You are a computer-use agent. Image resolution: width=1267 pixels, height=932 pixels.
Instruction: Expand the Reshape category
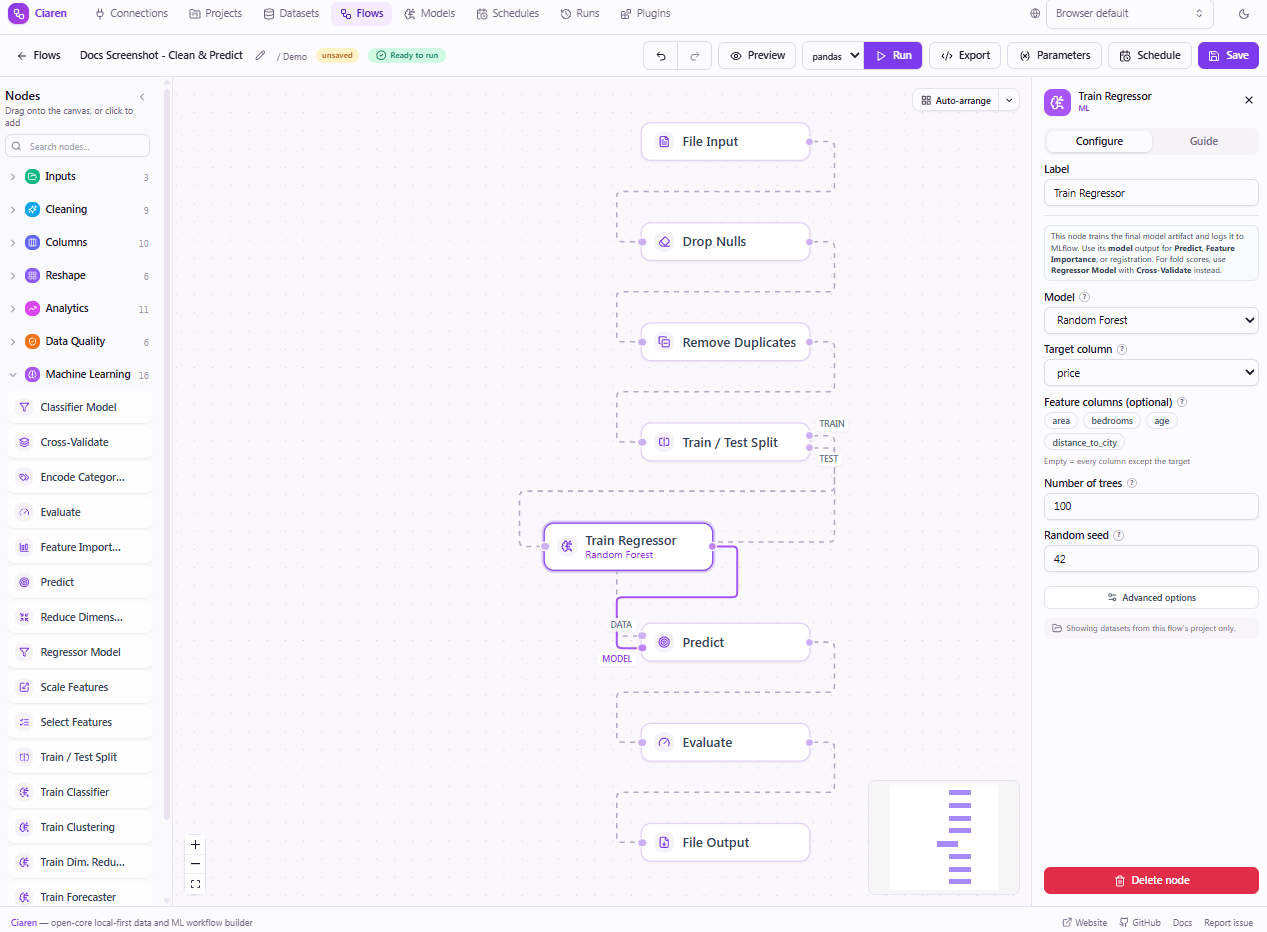tap(80, 276)
